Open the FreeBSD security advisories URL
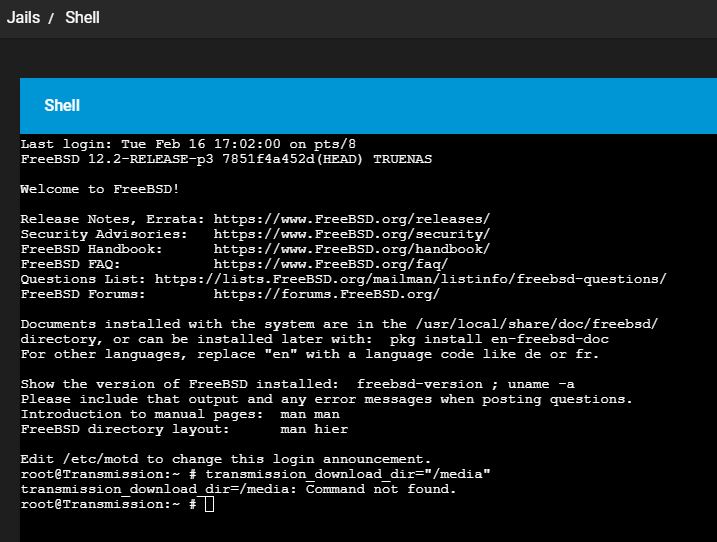The width and height of the screenshot is (717, 542). coord(352,234)
